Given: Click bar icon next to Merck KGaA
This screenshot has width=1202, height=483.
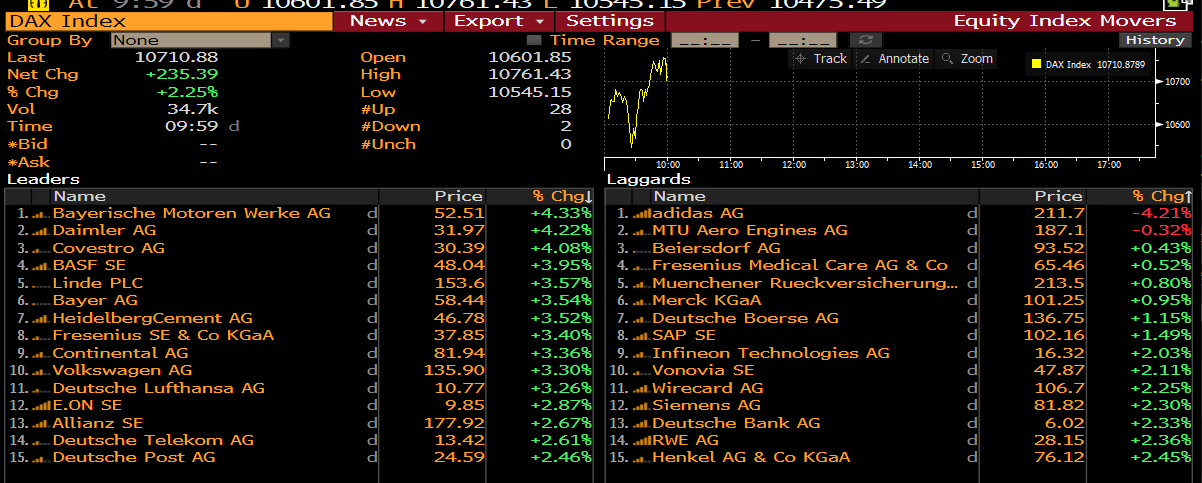Looking at the screenshot, I should pyautogui.click(x=642, y=301).
